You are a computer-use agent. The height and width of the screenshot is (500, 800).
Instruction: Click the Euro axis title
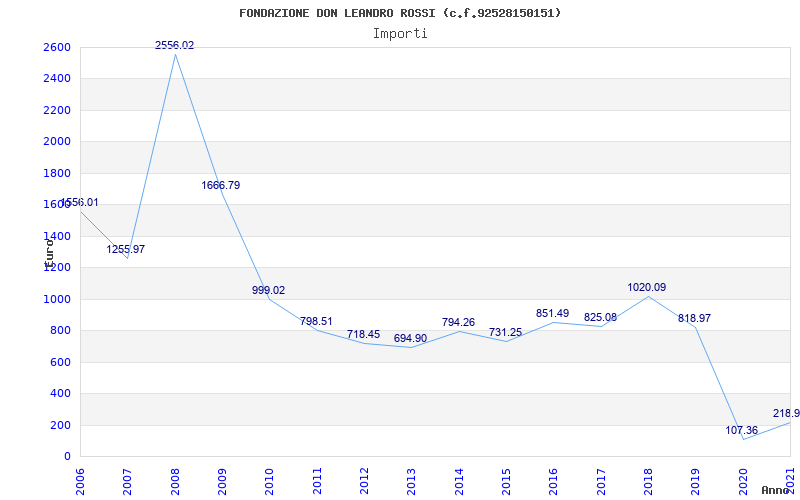[x=49, y=253]
